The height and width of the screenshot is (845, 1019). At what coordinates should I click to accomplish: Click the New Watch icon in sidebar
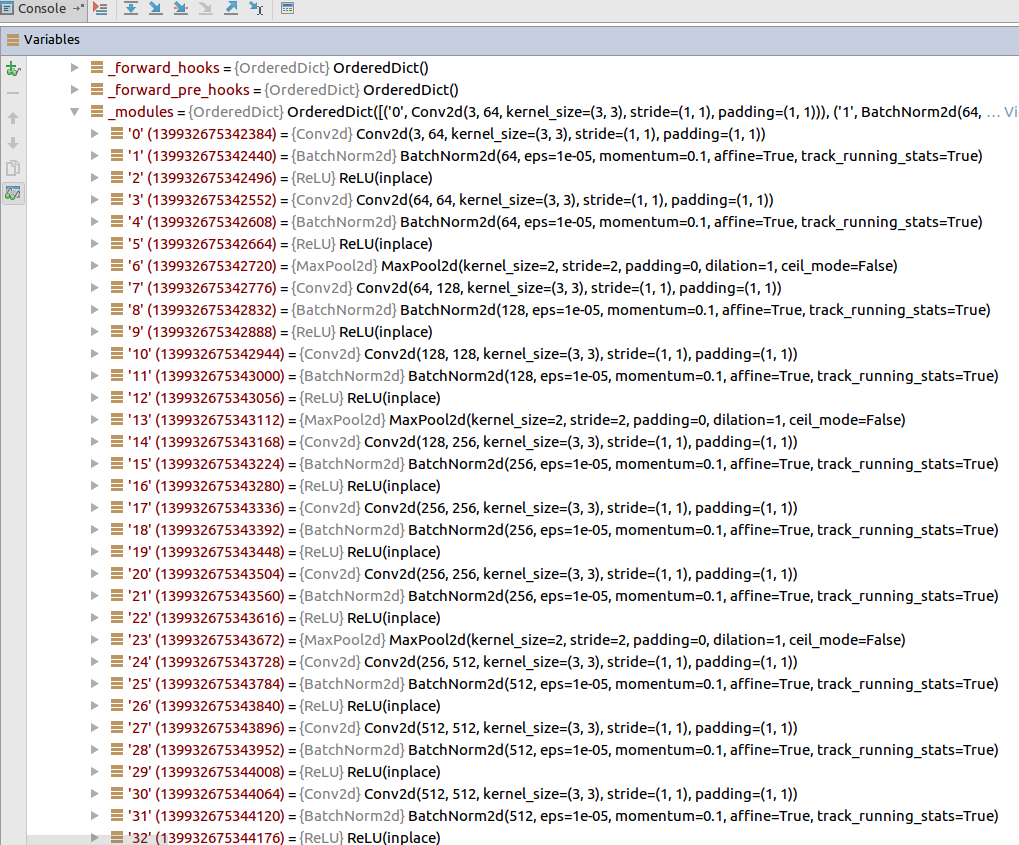coord(13,70)
